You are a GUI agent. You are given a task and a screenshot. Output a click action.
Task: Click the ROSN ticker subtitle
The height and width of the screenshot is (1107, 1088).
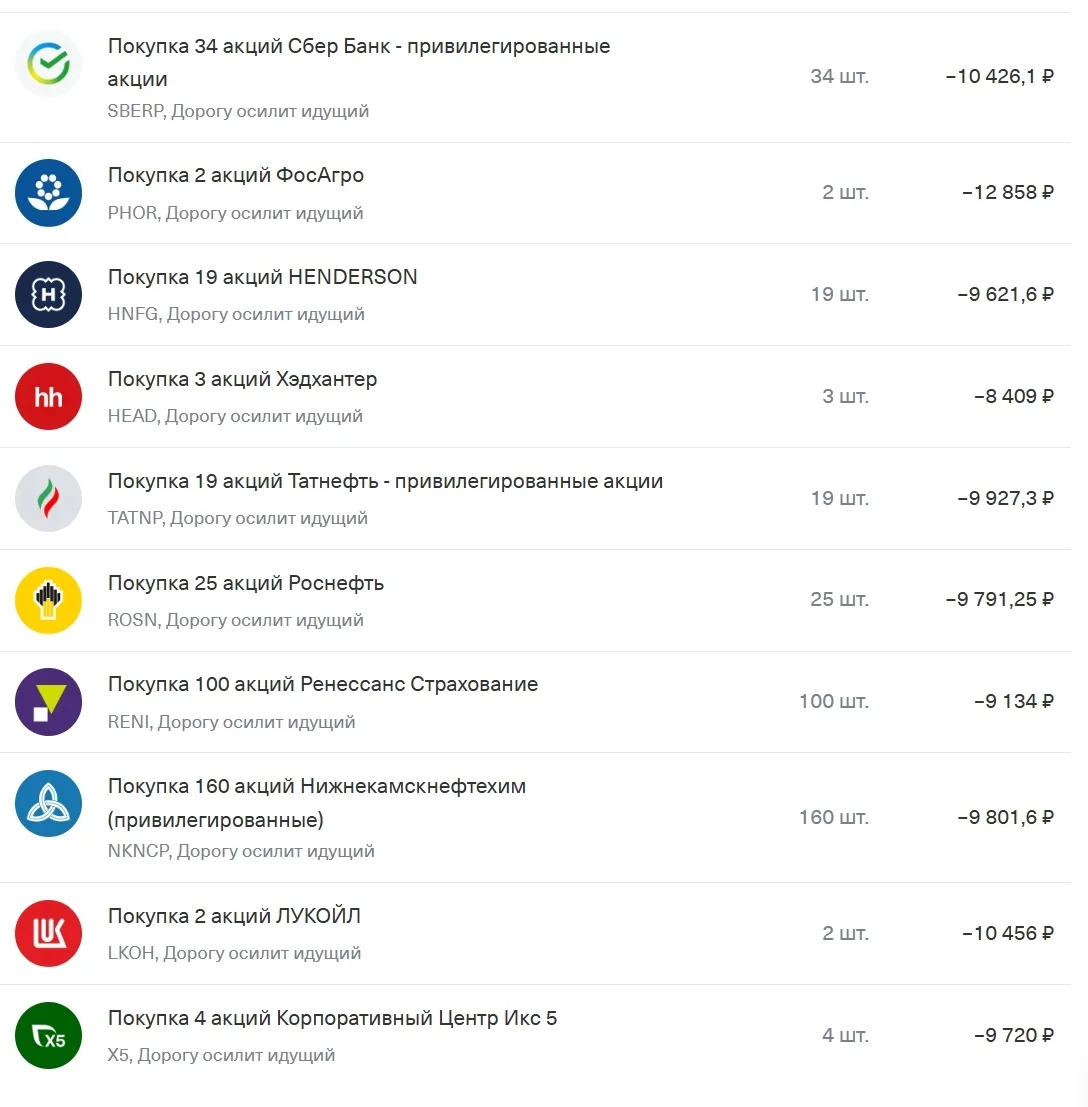pyautogui.click(x=235, y=620)
